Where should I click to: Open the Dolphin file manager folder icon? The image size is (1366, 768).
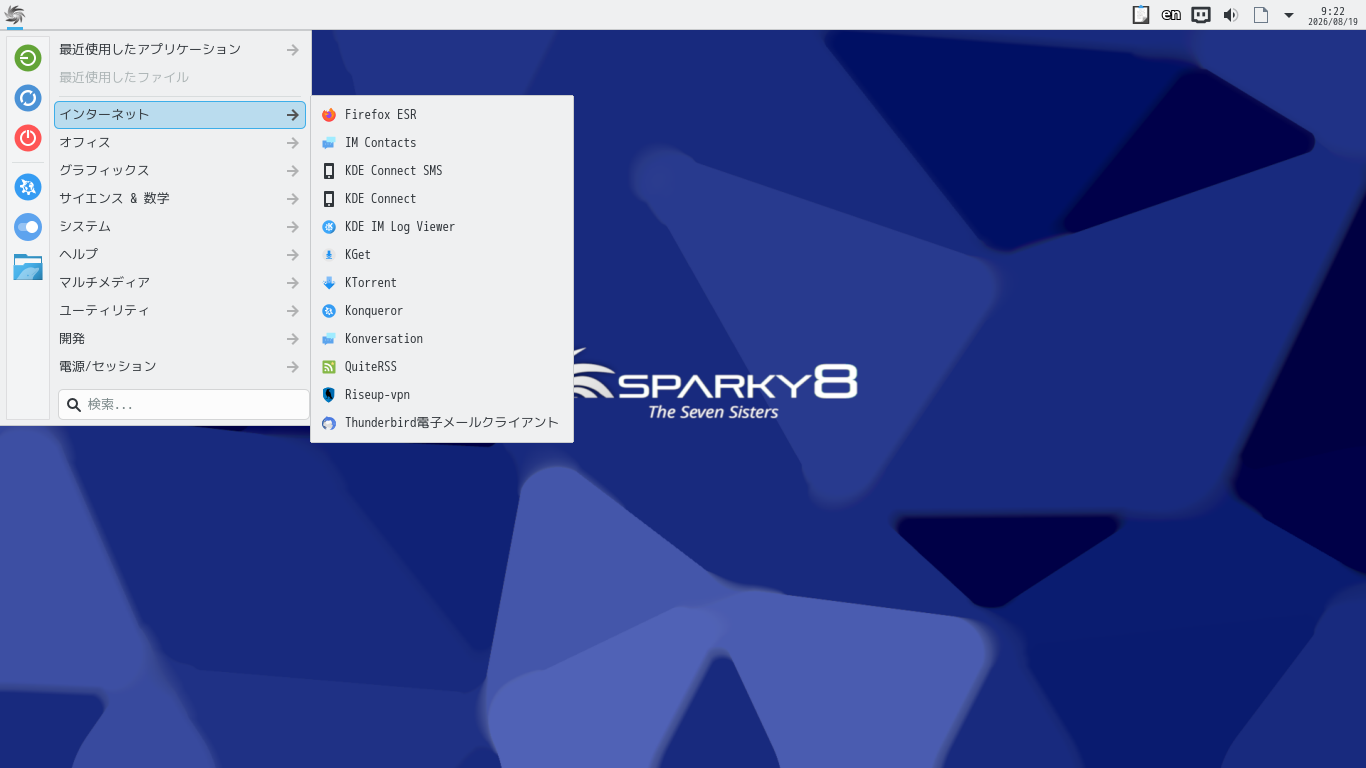coord(28,267)
